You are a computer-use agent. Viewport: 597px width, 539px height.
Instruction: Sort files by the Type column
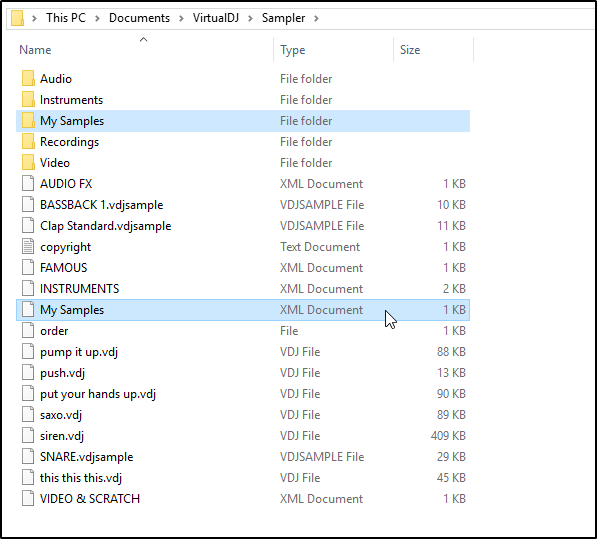[334, 49]
